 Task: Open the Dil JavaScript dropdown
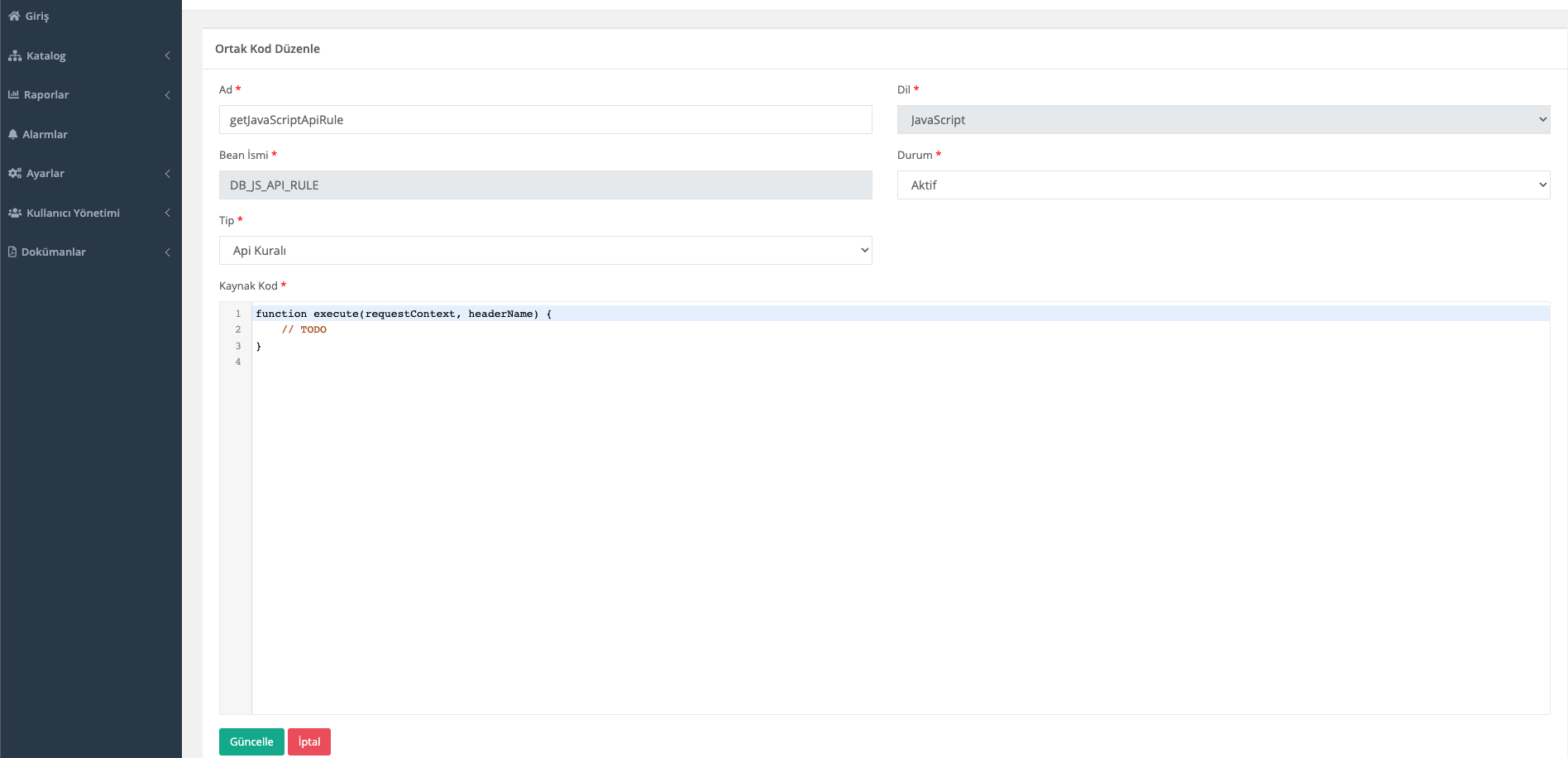pyautogui.click(x=1223, y=119)
